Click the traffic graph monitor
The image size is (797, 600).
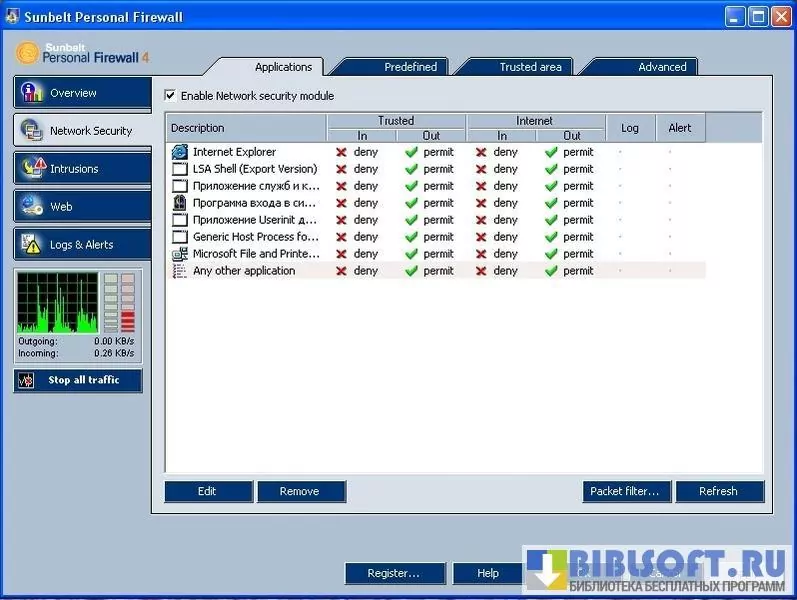point(58,302)
